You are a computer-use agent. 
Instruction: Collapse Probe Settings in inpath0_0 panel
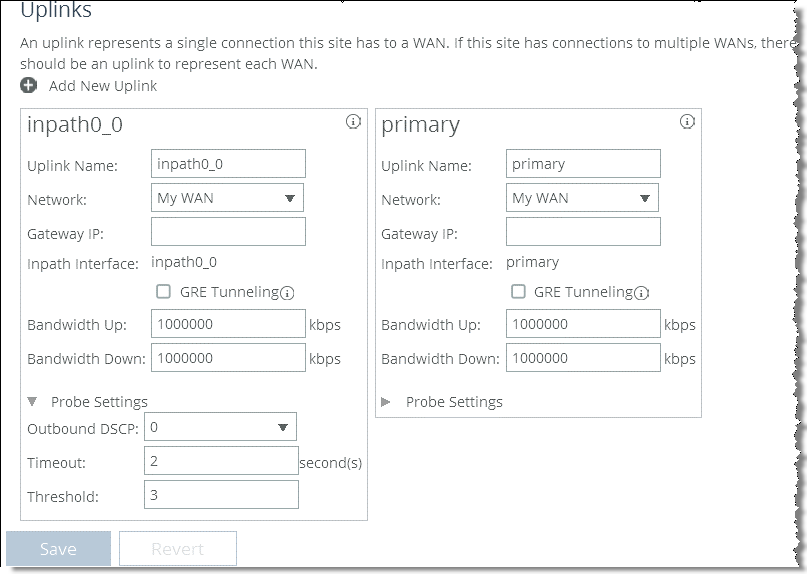(x=32, y=402)
